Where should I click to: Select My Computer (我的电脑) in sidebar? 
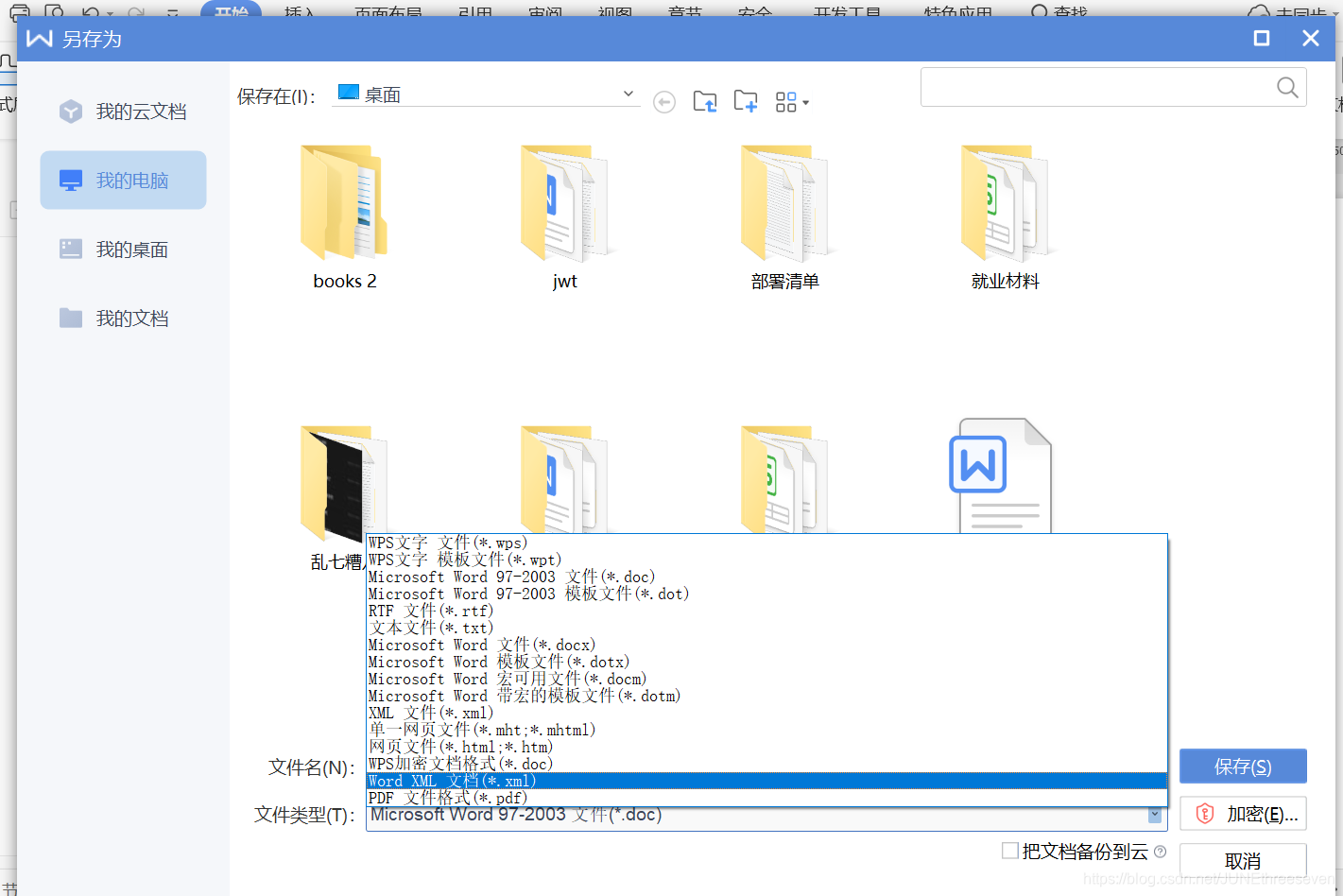pos(123,180)
